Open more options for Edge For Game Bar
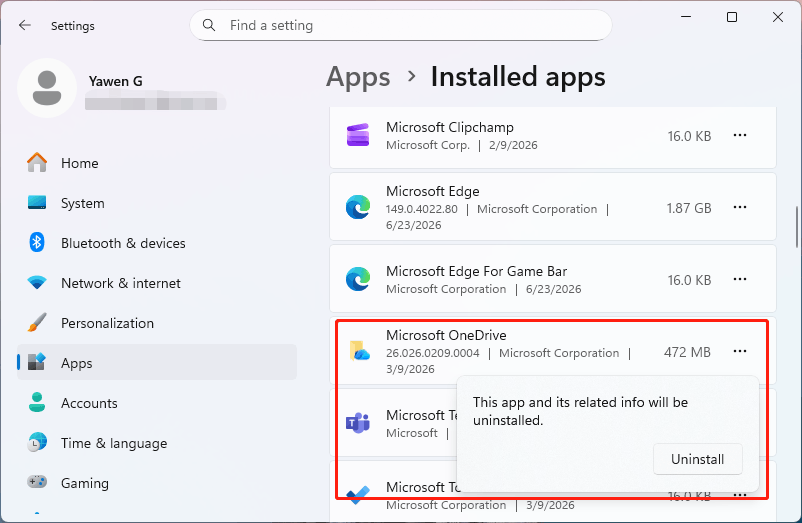 pyautogui.click(x=740, y=280)
